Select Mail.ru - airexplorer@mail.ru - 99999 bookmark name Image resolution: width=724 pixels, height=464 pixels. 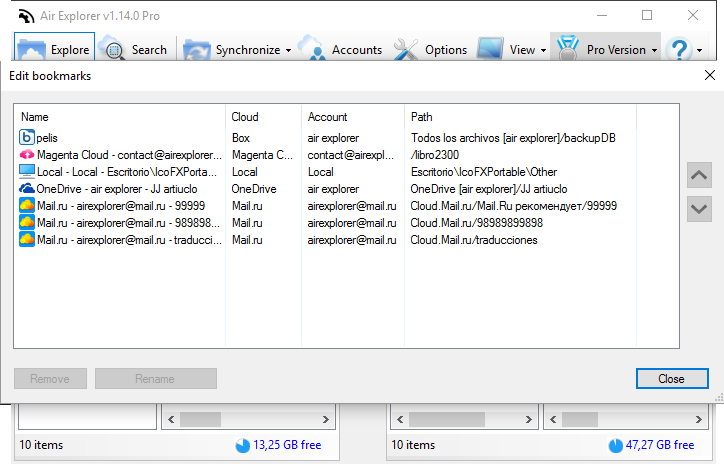pos(121,206)
